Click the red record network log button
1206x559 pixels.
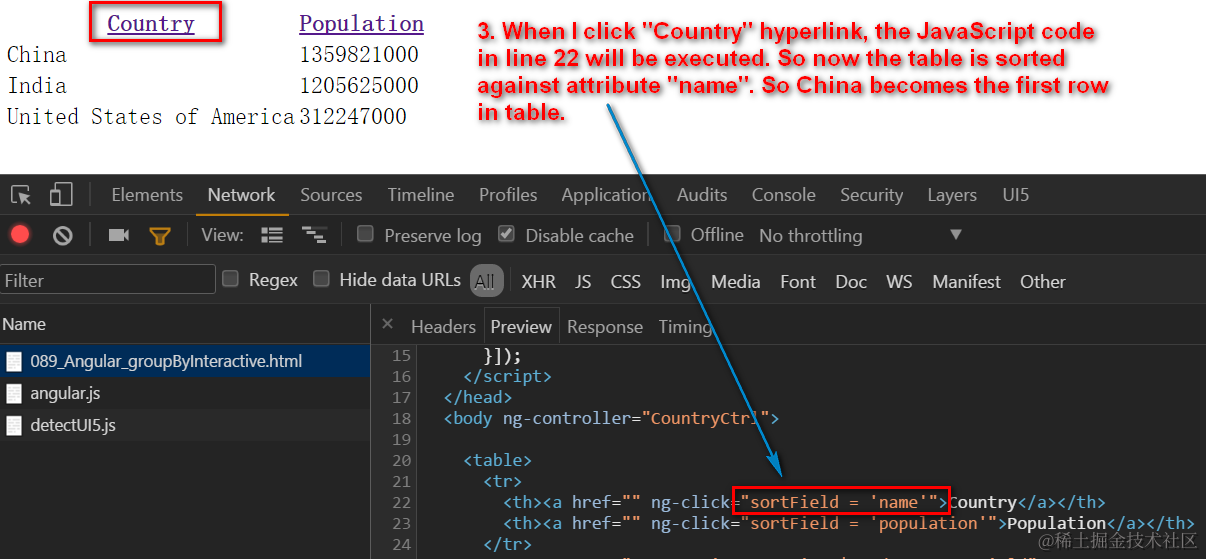(x=20, y=235)
